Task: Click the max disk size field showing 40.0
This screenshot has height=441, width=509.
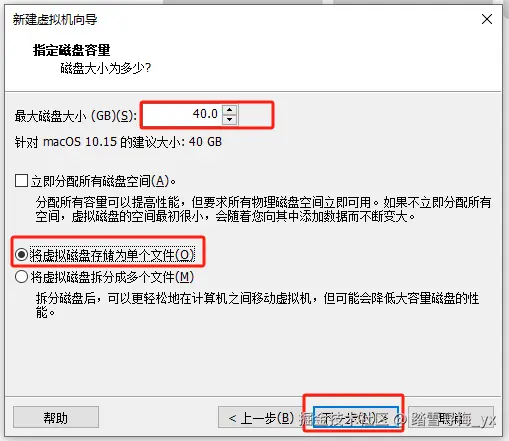Action: click(x=182, y=115)
